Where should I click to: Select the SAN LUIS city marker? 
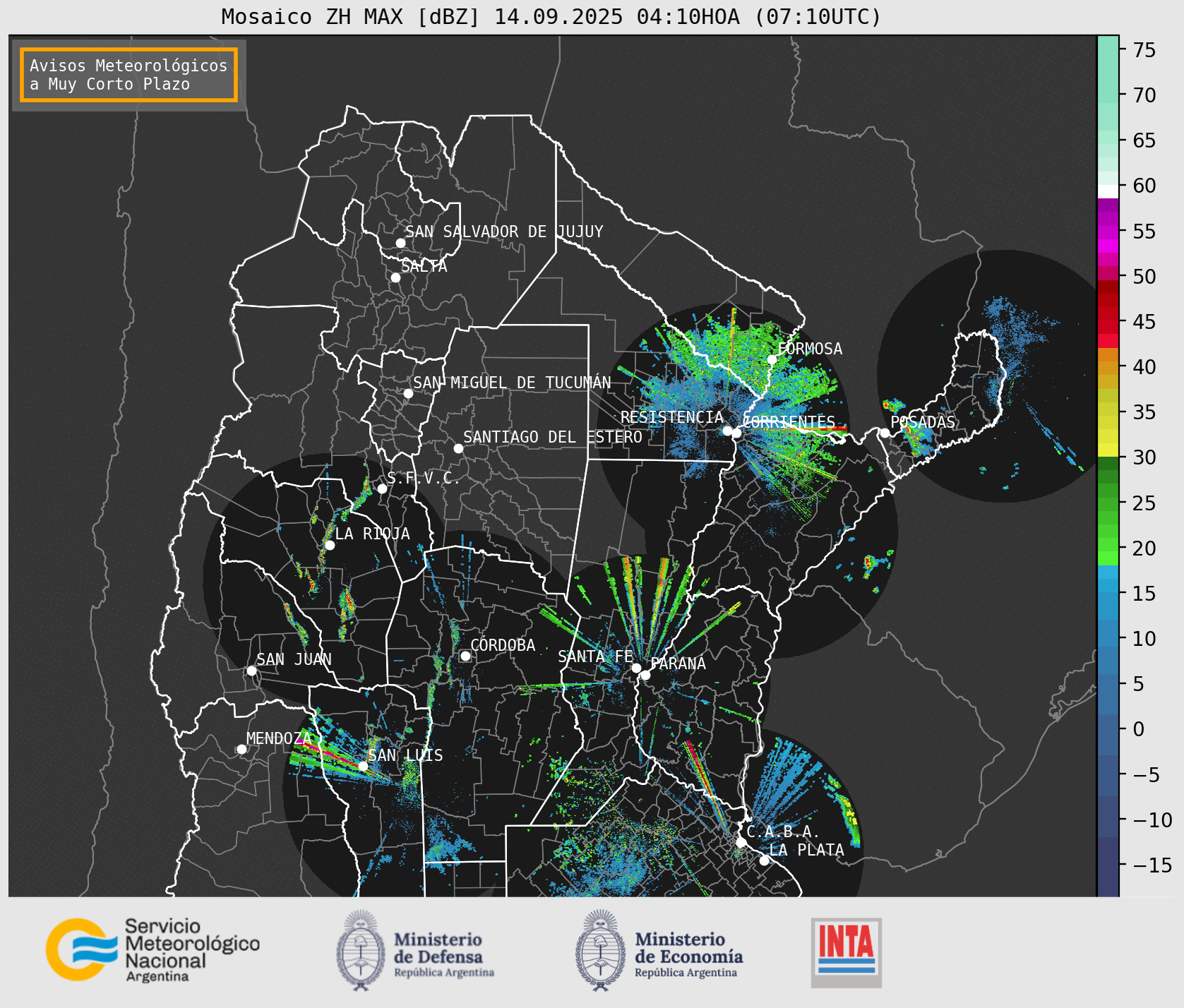coord(363,766)
